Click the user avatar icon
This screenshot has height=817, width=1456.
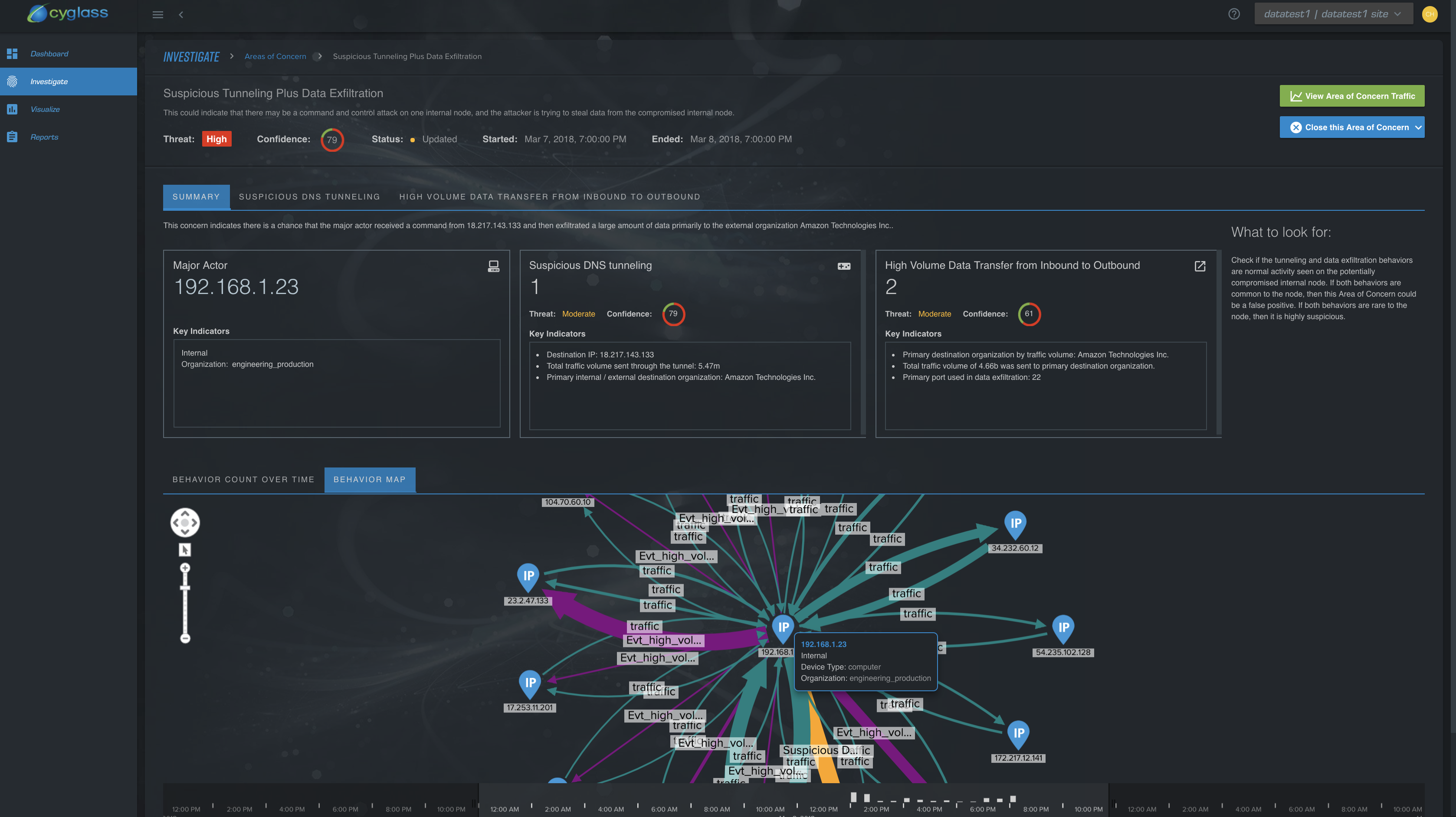click(x=1430, y=14)
